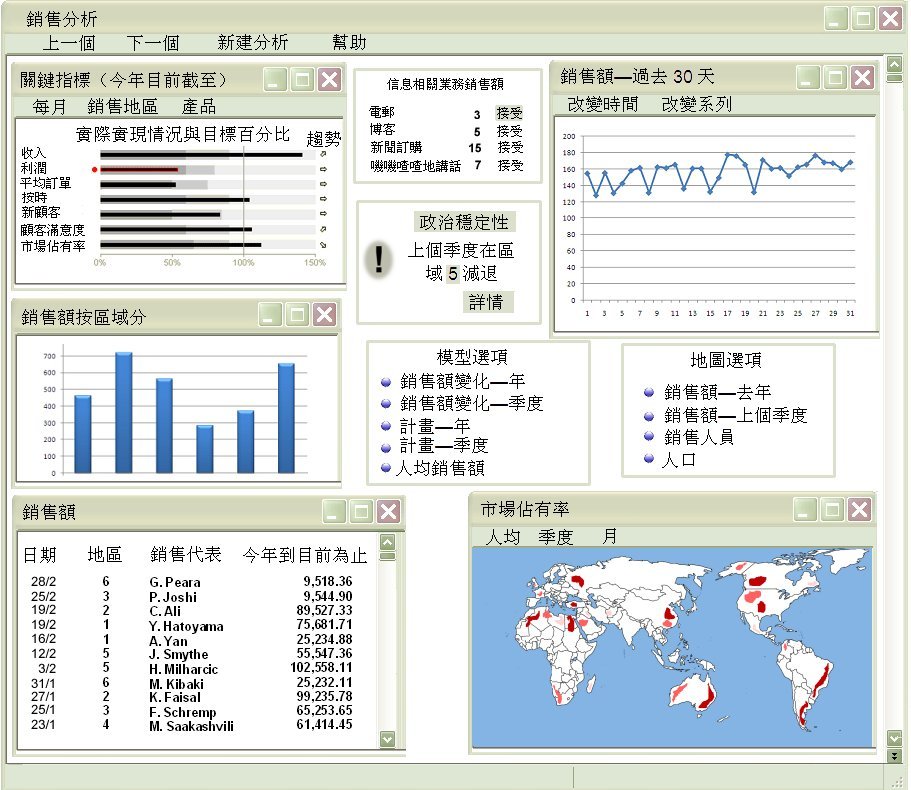Click the trend arrow icon for 收入 row
This screenshot has width=911, height=790.
[322, 155]
